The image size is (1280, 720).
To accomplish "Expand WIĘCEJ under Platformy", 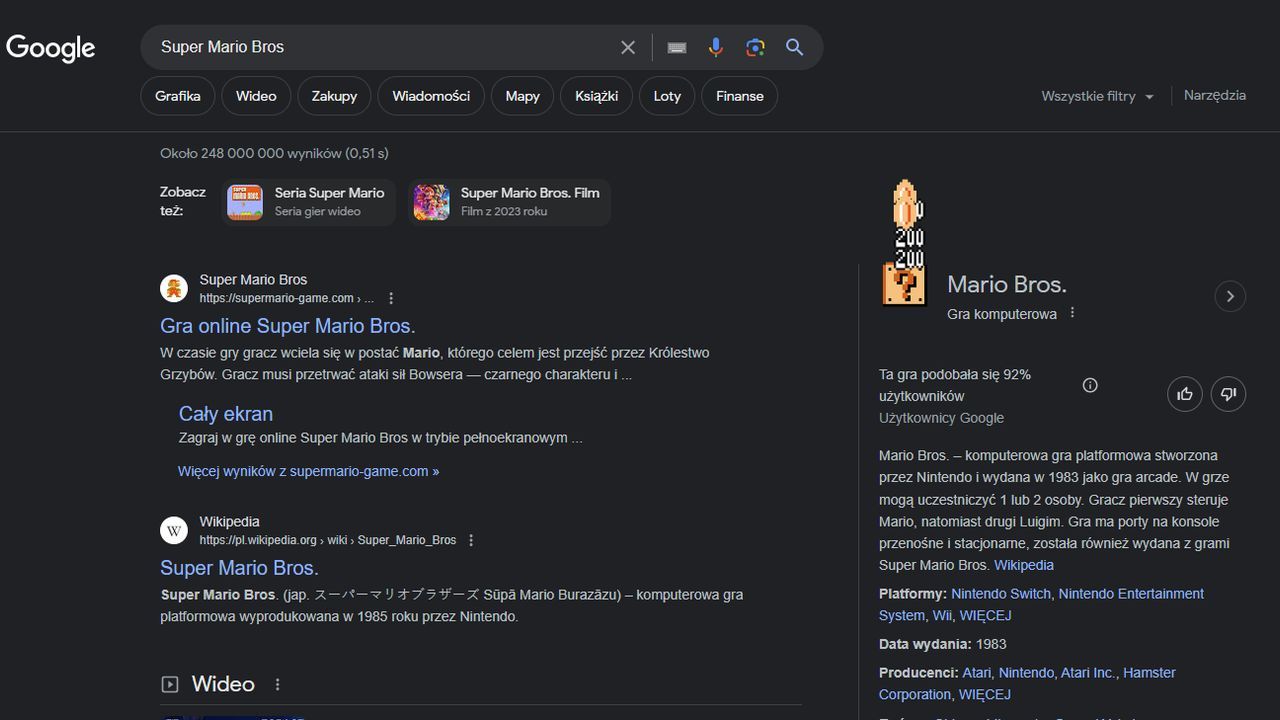I will 985,615.
